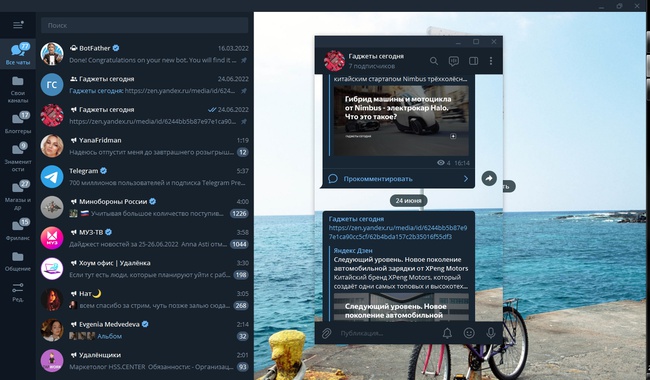
Task: Select the Все чаты folder tab
Action: pos(18,54)
